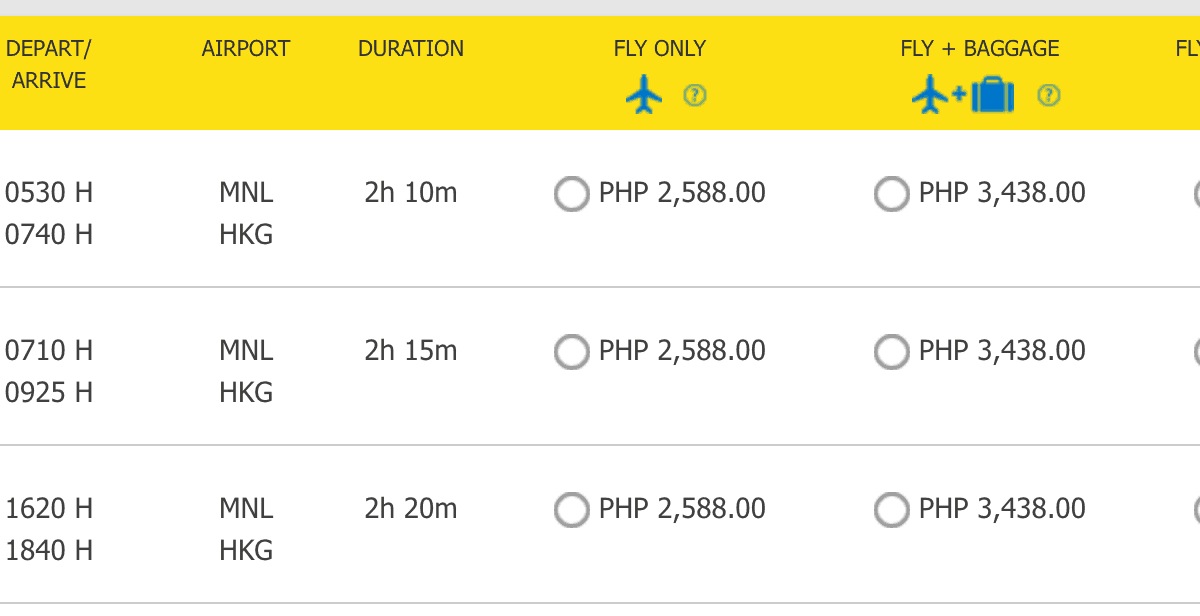Screen dimensions: 1200x616
Task: Click the Airport column header
Action: click(x=245, y=48)
